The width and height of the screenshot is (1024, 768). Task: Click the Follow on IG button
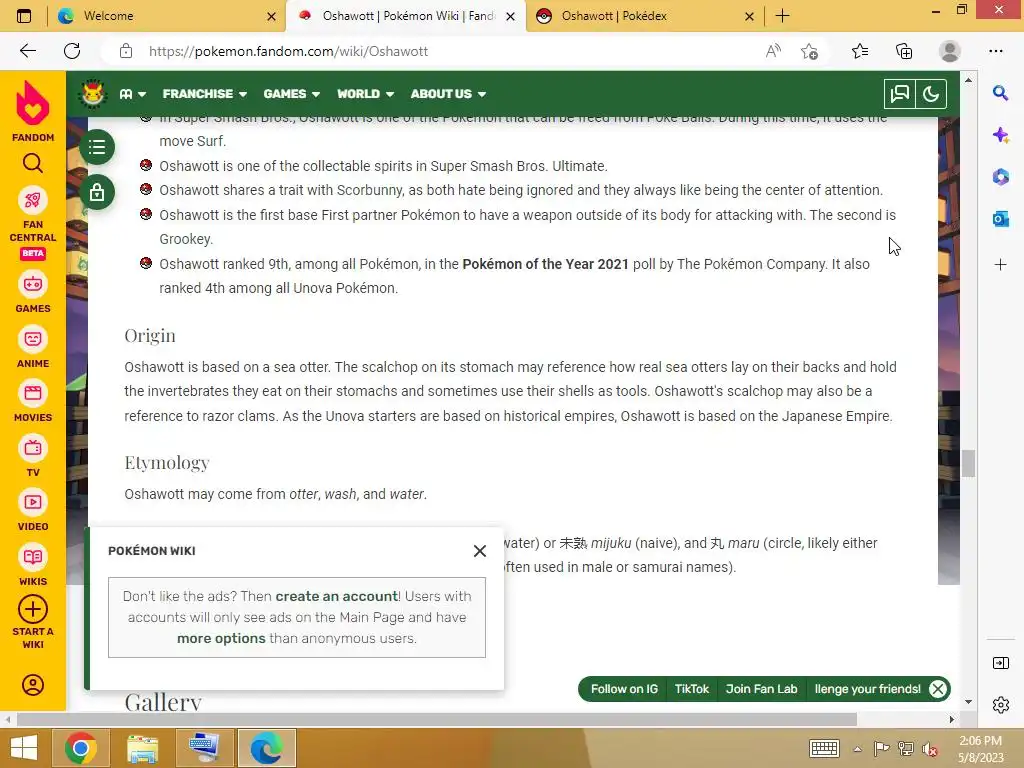pos(624,689)
